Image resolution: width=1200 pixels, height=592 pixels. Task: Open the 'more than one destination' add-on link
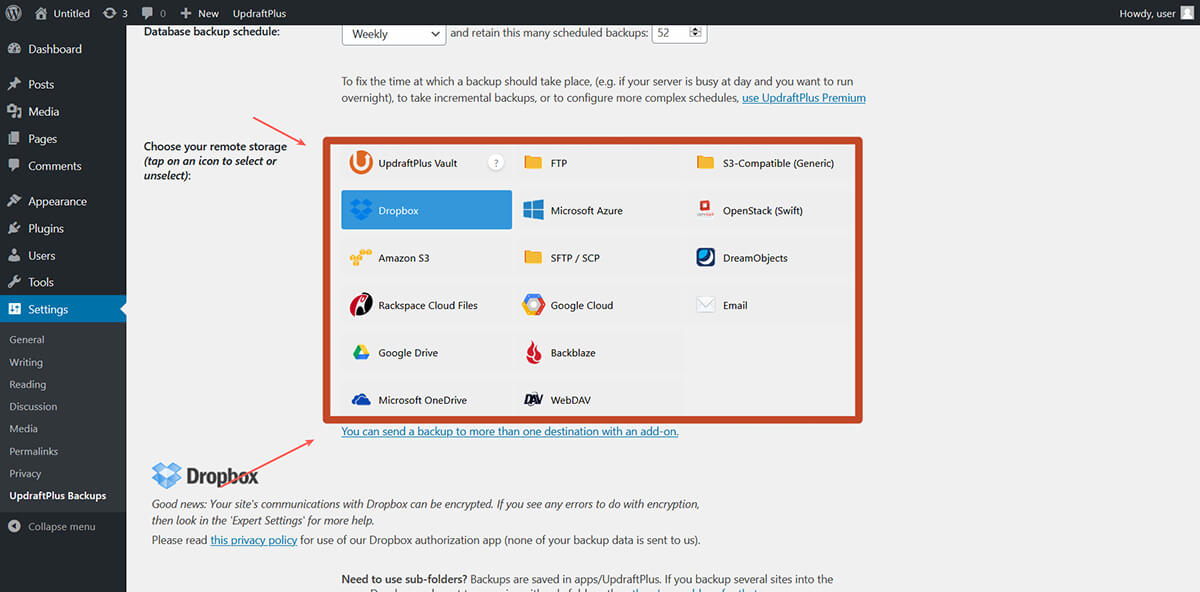(510, 431)
